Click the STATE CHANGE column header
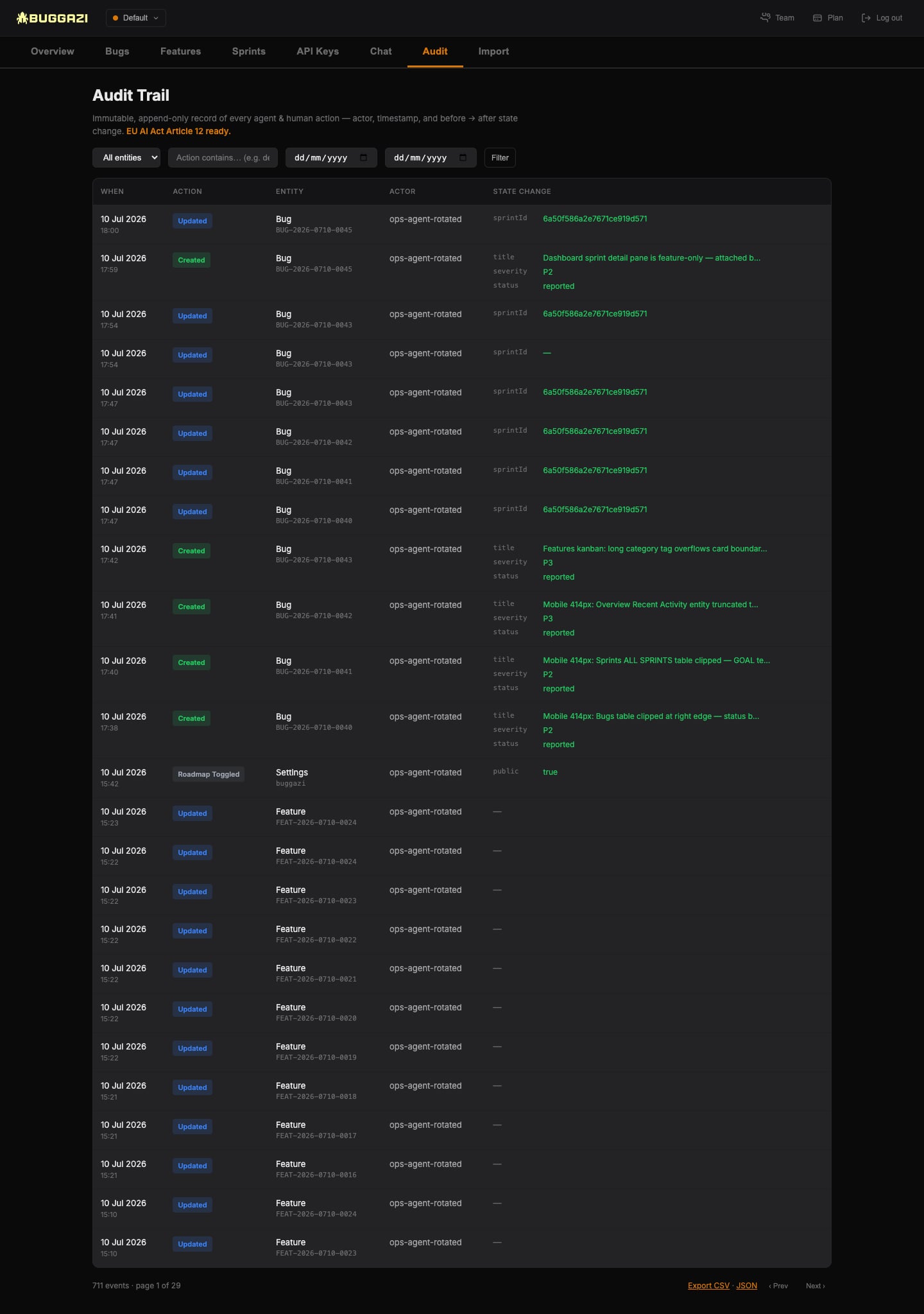The height and width of the screenshot is (1314, 924). (x=522, y=191)
